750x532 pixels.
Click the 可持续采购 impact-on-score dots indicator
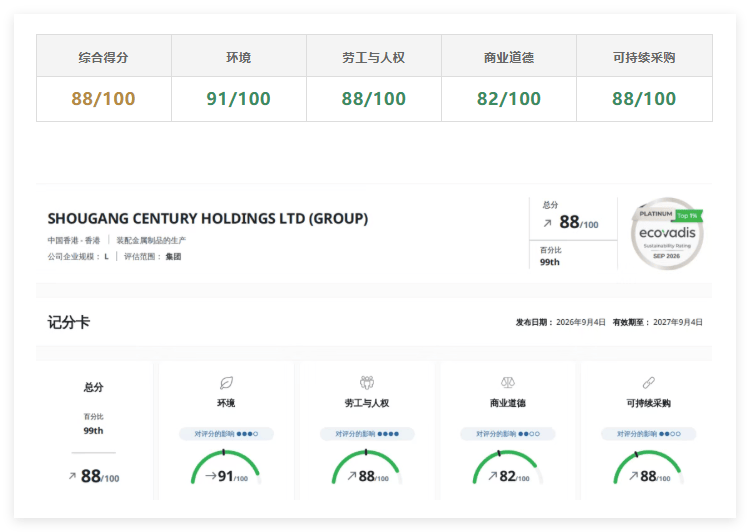(649, 434)
